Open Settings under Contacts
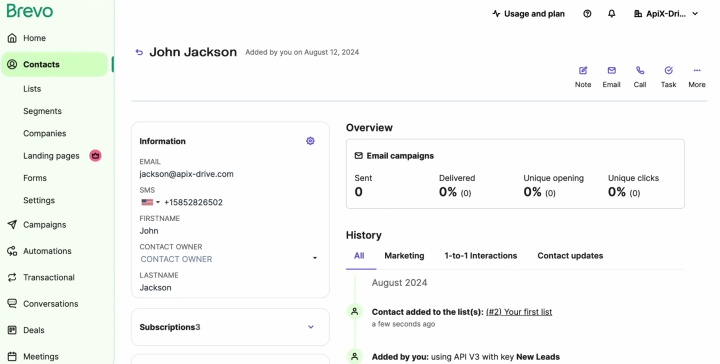Viewport: 720px width, 364px height. tap(39, 201)
